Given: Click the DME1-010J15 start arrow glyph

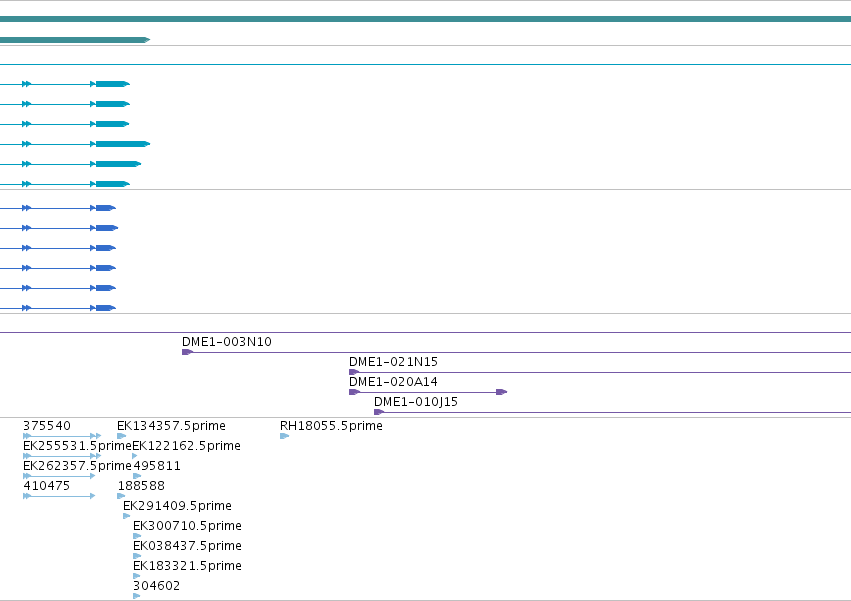Looking at the screenshot, I should (x=379, y=412).
